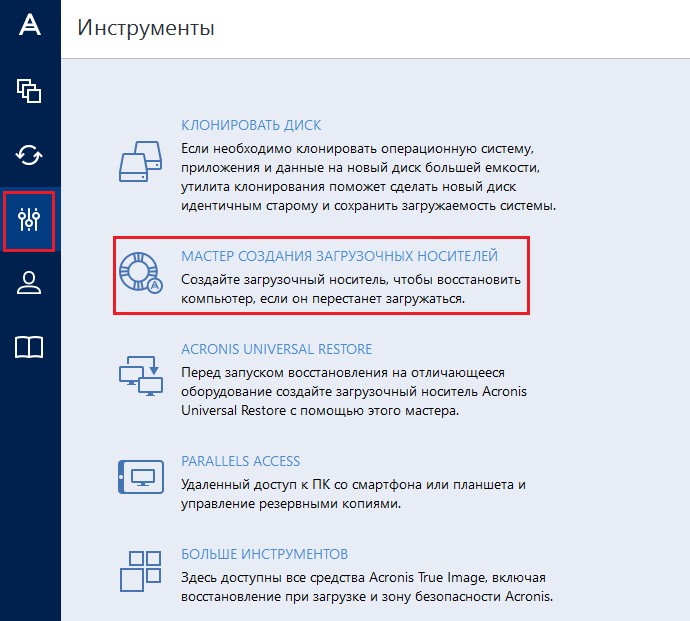The image size is (690, 621).
Task: Click description starting 'Если необходимо клонировать'
Action: (369, 177)
